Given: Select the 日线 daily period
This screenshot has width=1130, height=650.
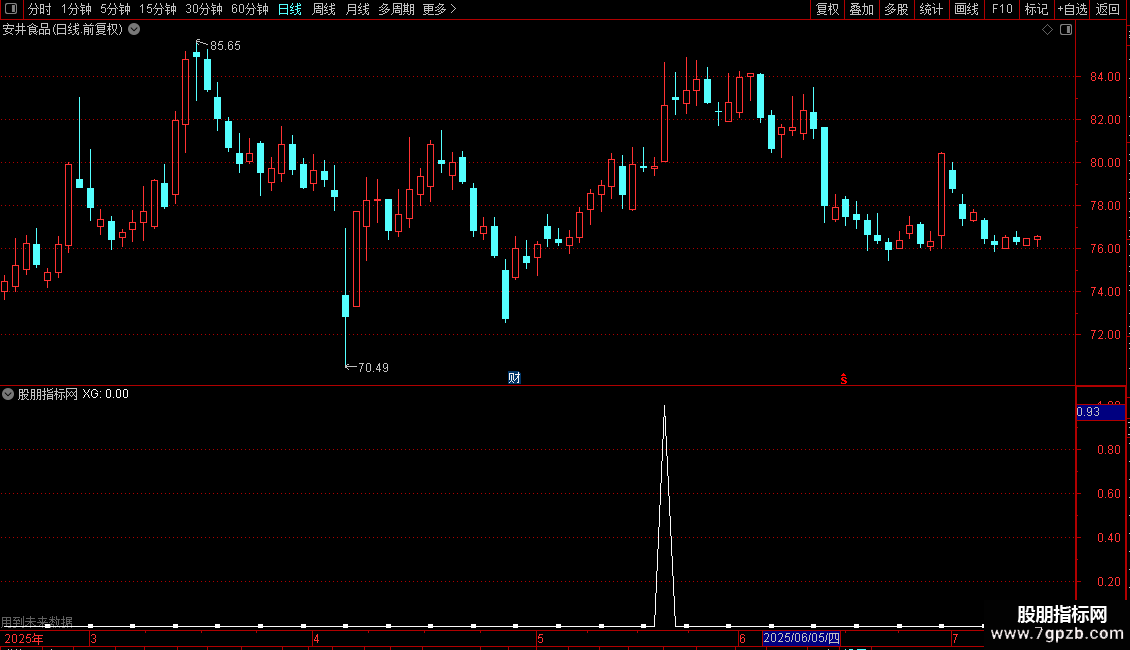Looking at the screenshot, I should tap(290, 9).
